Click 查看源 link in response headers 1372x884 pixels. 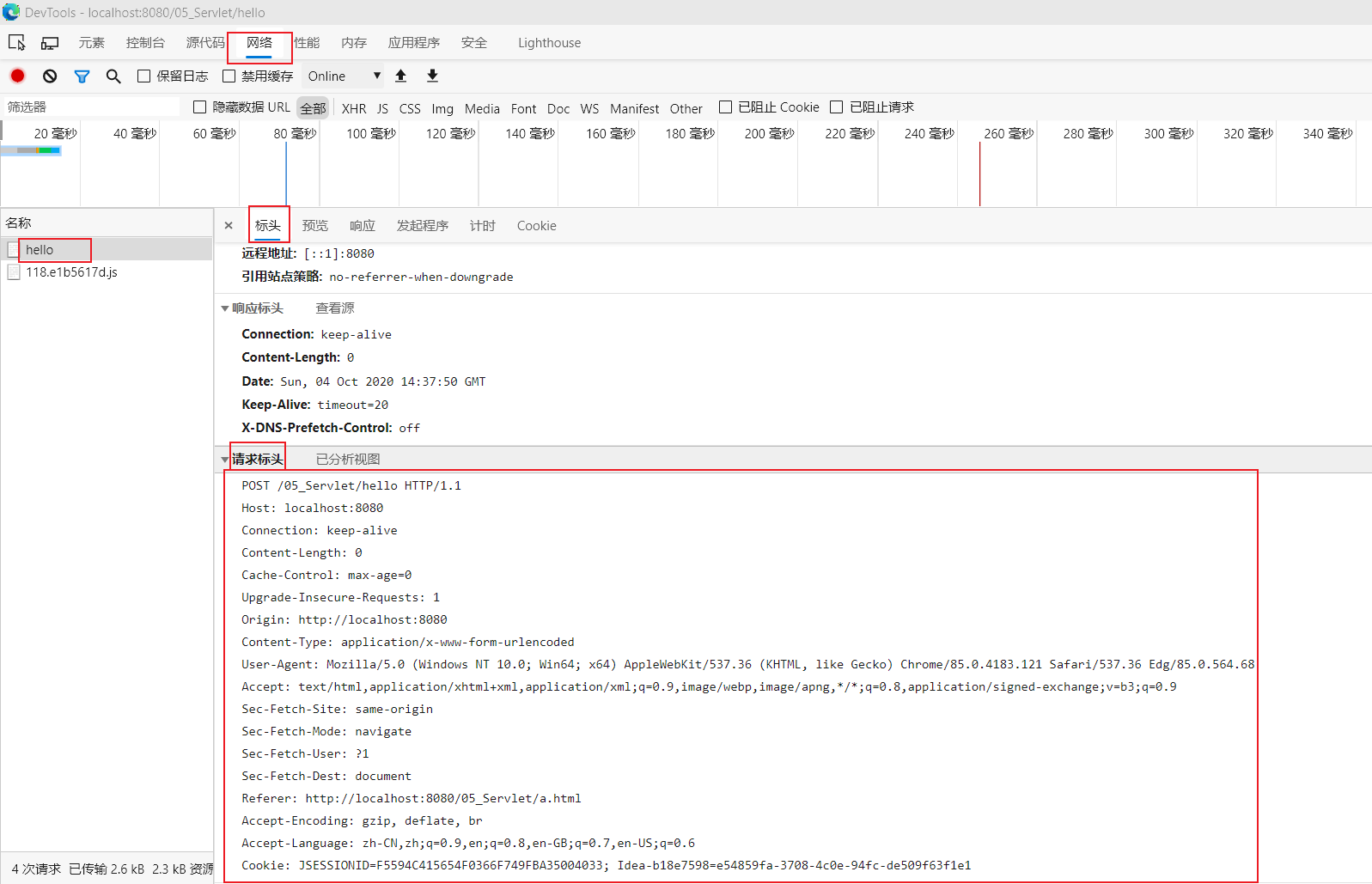click(335, 308)
